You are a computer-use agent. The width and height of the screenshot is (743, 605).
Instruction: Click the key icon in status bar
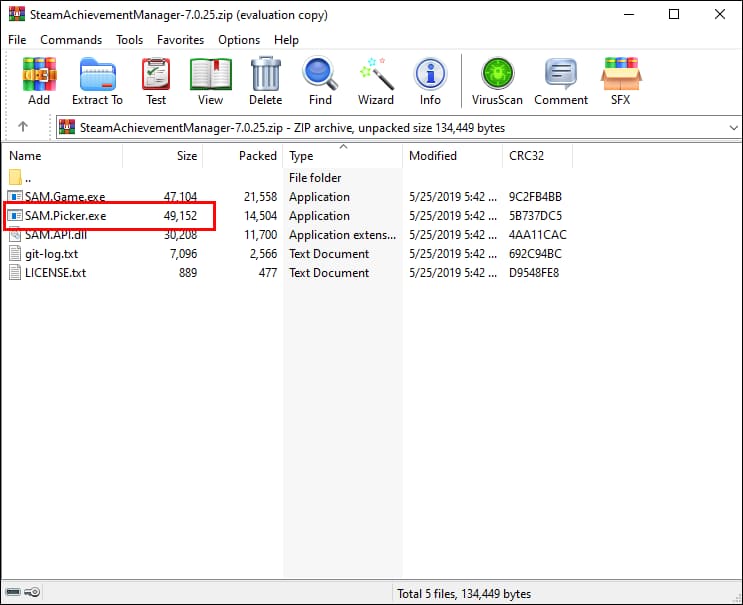(32, 592)
